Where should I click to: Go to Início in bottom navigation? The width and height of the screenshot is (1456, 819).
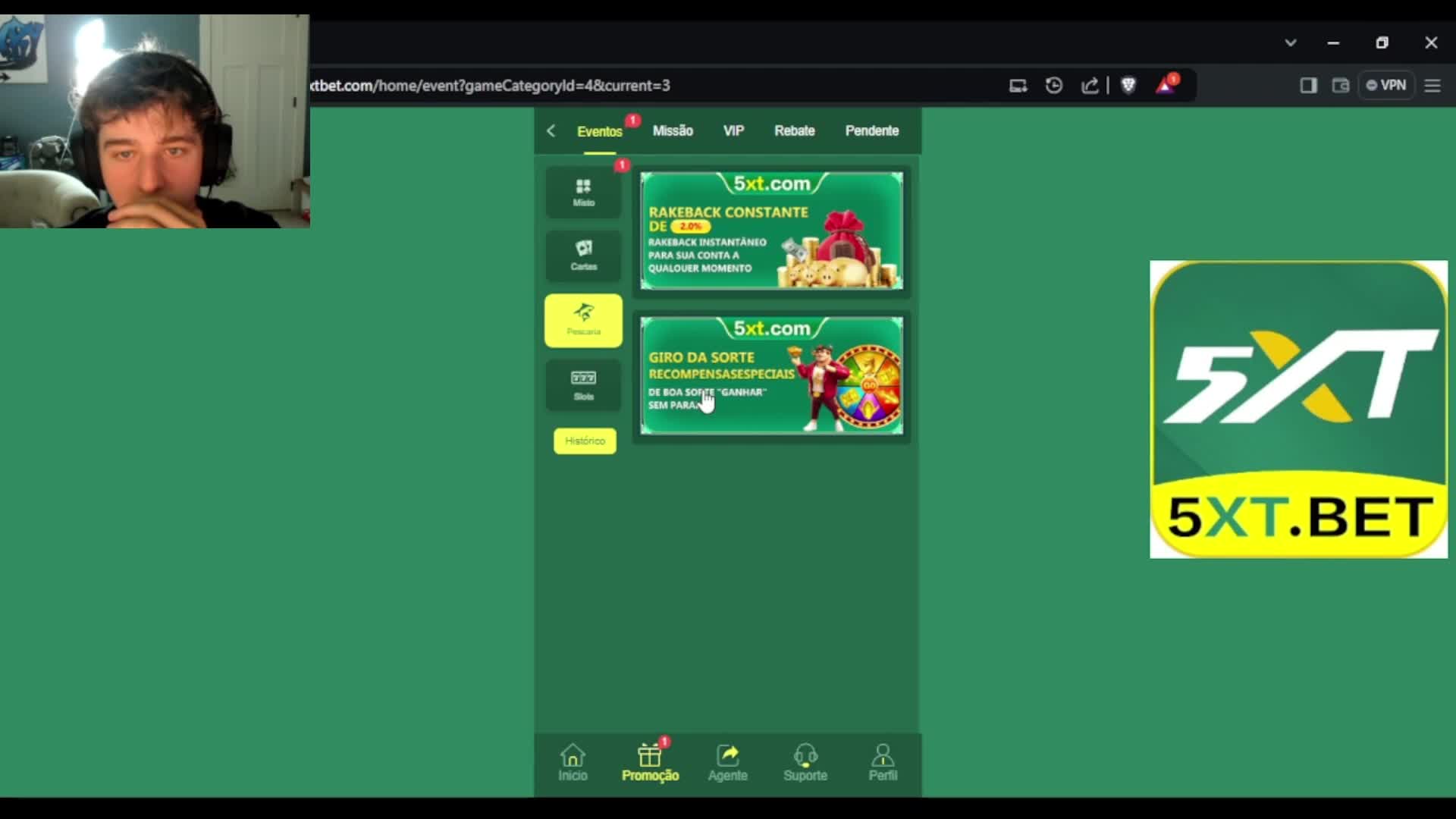tap(573, 763)
